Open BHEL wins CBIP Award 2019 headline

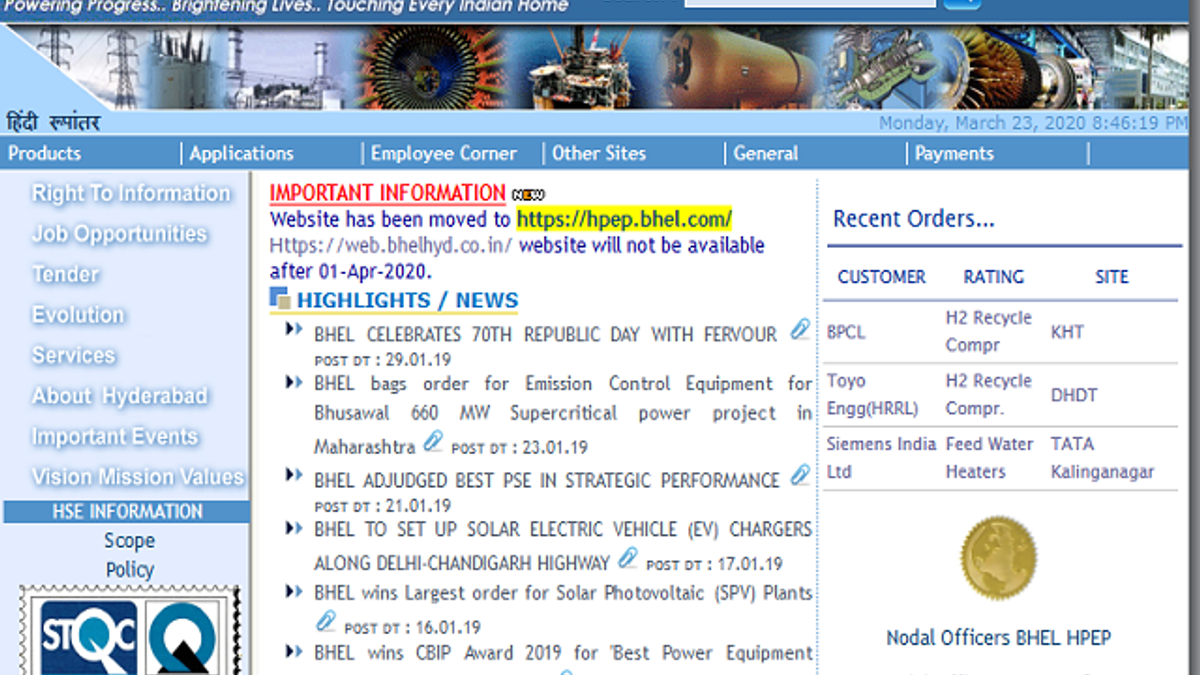563,653
